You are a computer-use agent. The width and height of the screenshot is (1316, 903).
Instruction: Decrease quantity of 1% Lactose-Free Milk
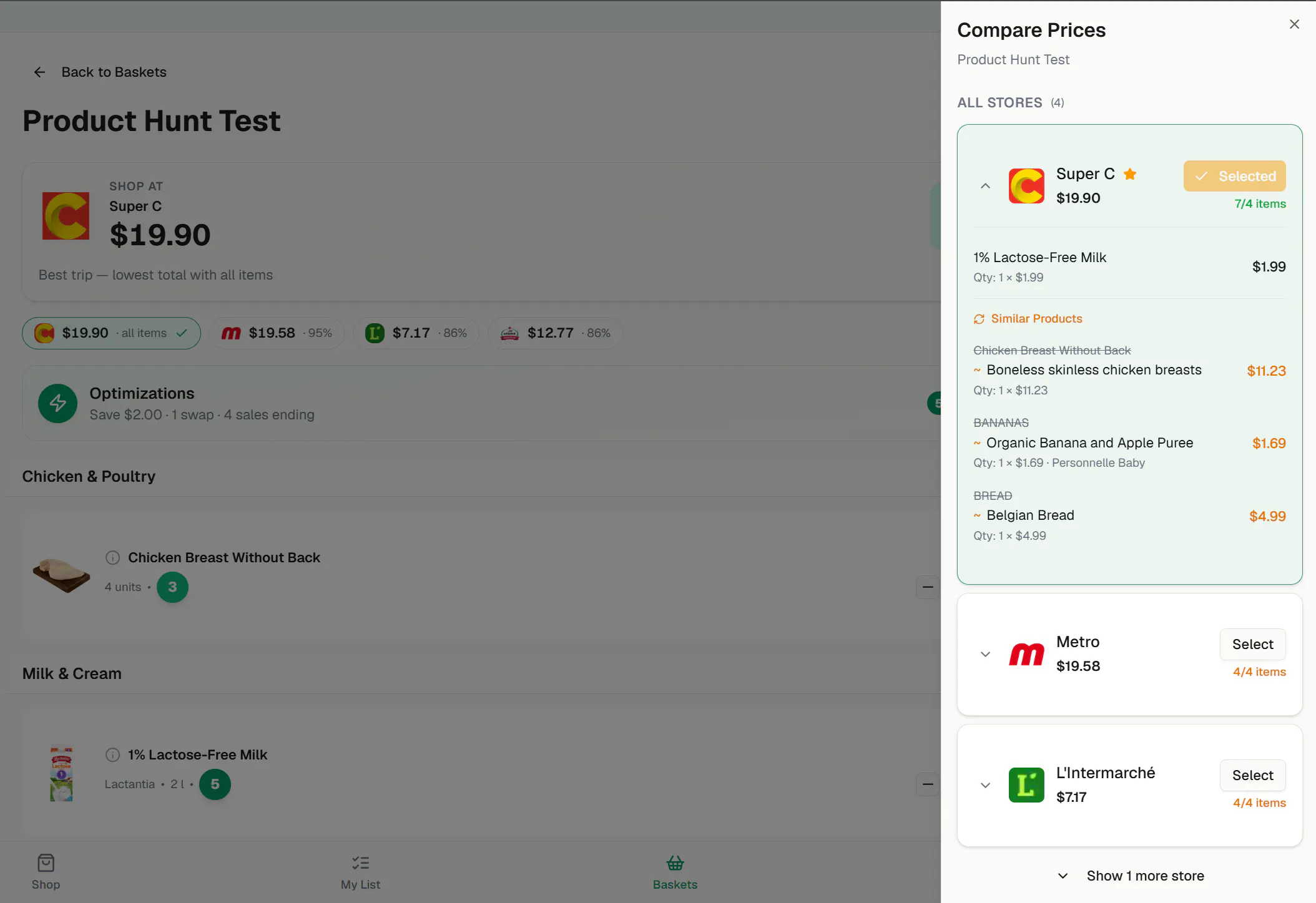(928, 784)
